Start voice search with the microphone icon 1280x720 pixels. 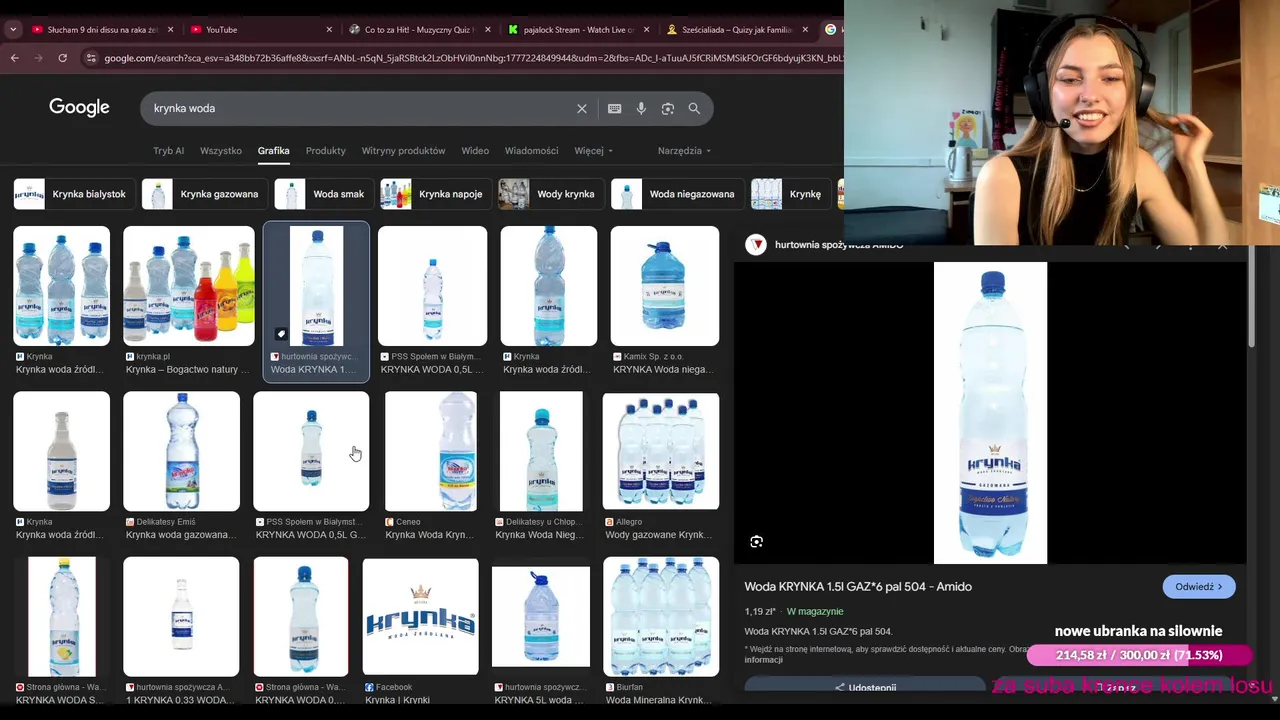coord(641,108)
